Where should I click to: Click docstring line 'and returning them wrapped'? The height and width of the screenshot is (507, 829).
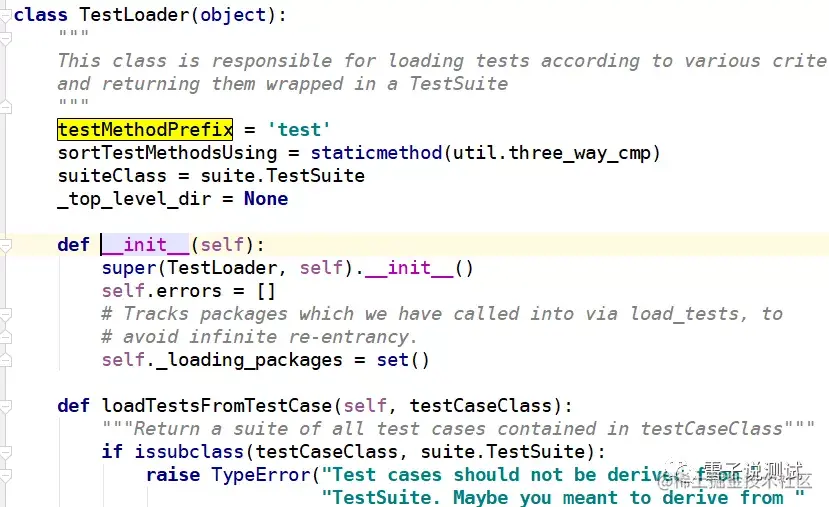pos(283,84)
